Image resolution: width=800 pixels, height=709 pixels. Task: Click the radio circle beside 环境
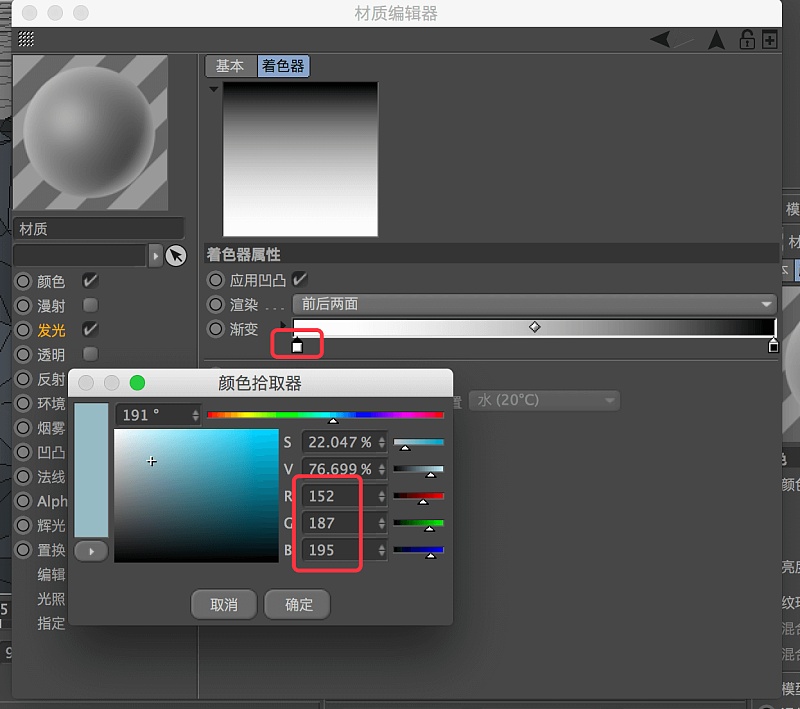[23, 403]
